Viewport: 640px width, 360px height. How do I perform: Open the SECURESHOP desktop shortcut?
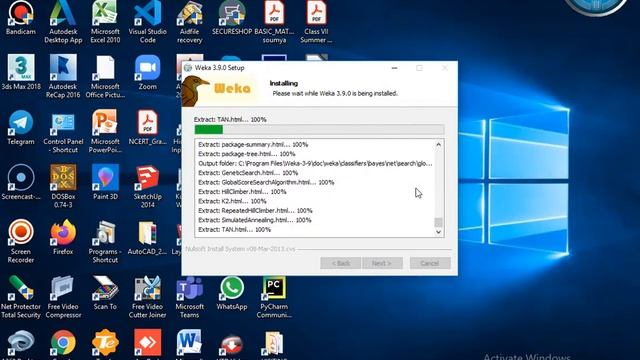(232, 18)
